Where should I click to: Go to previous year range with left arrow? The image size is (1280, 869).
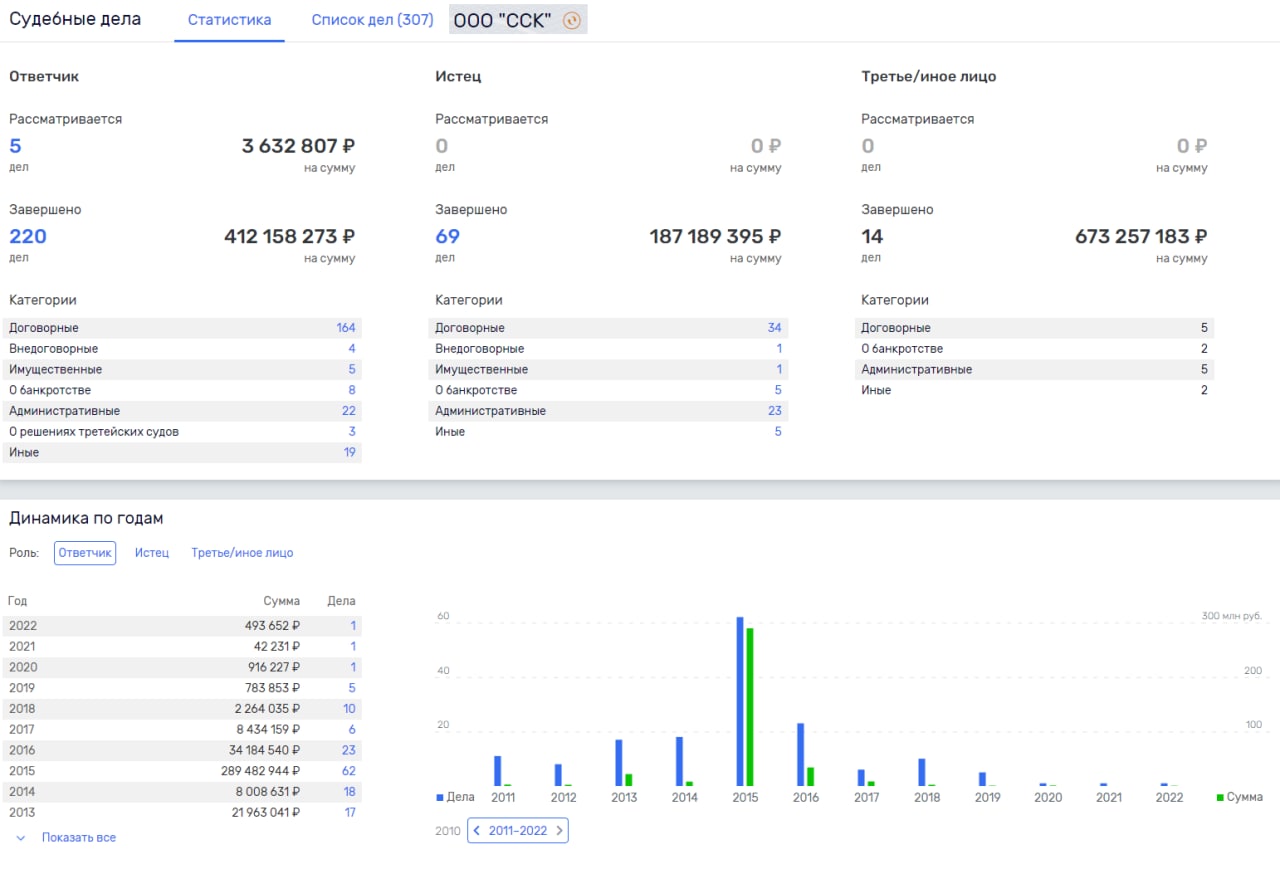pyautogui.click(x=478, y=831)
